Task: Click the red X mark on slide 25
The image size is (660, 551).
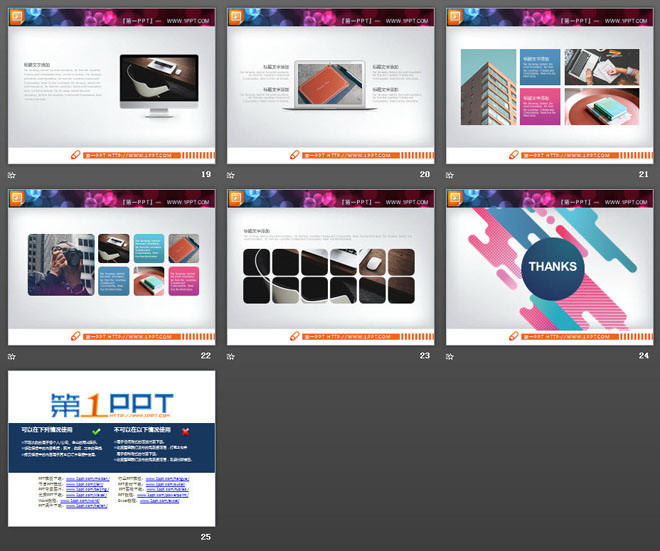Action: point(187,430)
